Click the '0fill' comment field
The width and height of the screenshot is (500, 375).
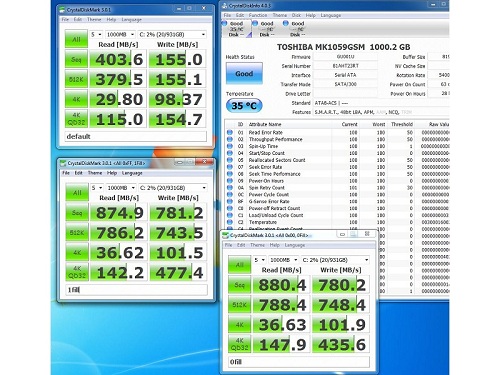coord(299,362)
